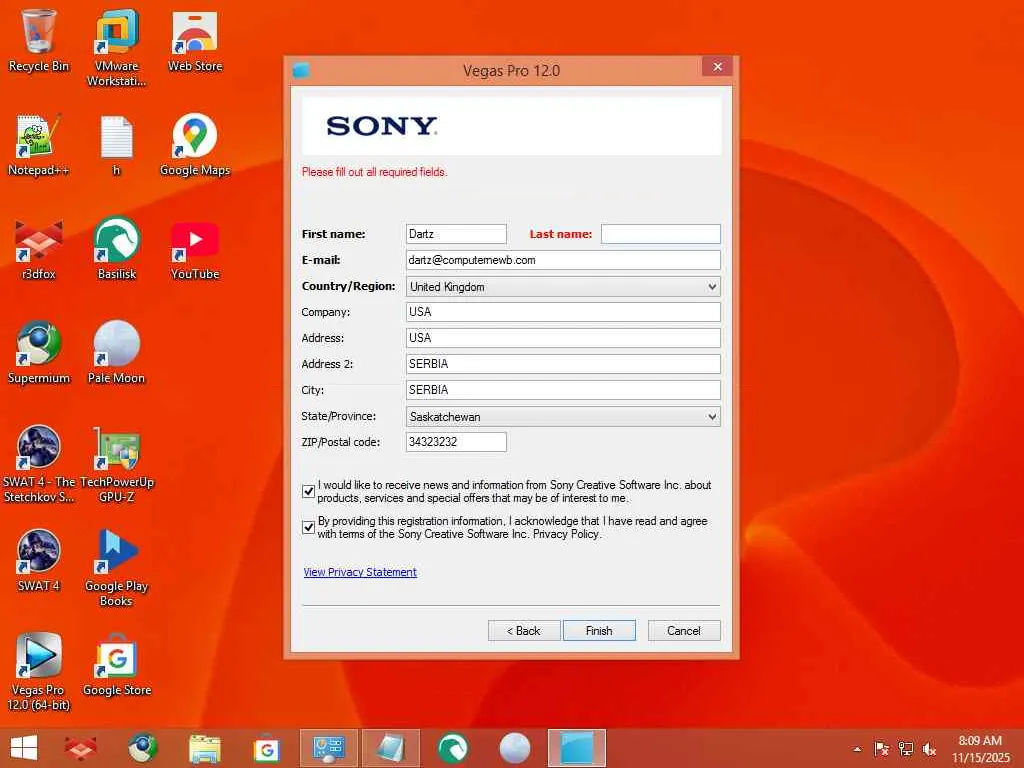Image resolution: width=1024 pixels, height=768 pixels.
Task: Open the State/Province dropdown
Action: (x=563, y=417)
